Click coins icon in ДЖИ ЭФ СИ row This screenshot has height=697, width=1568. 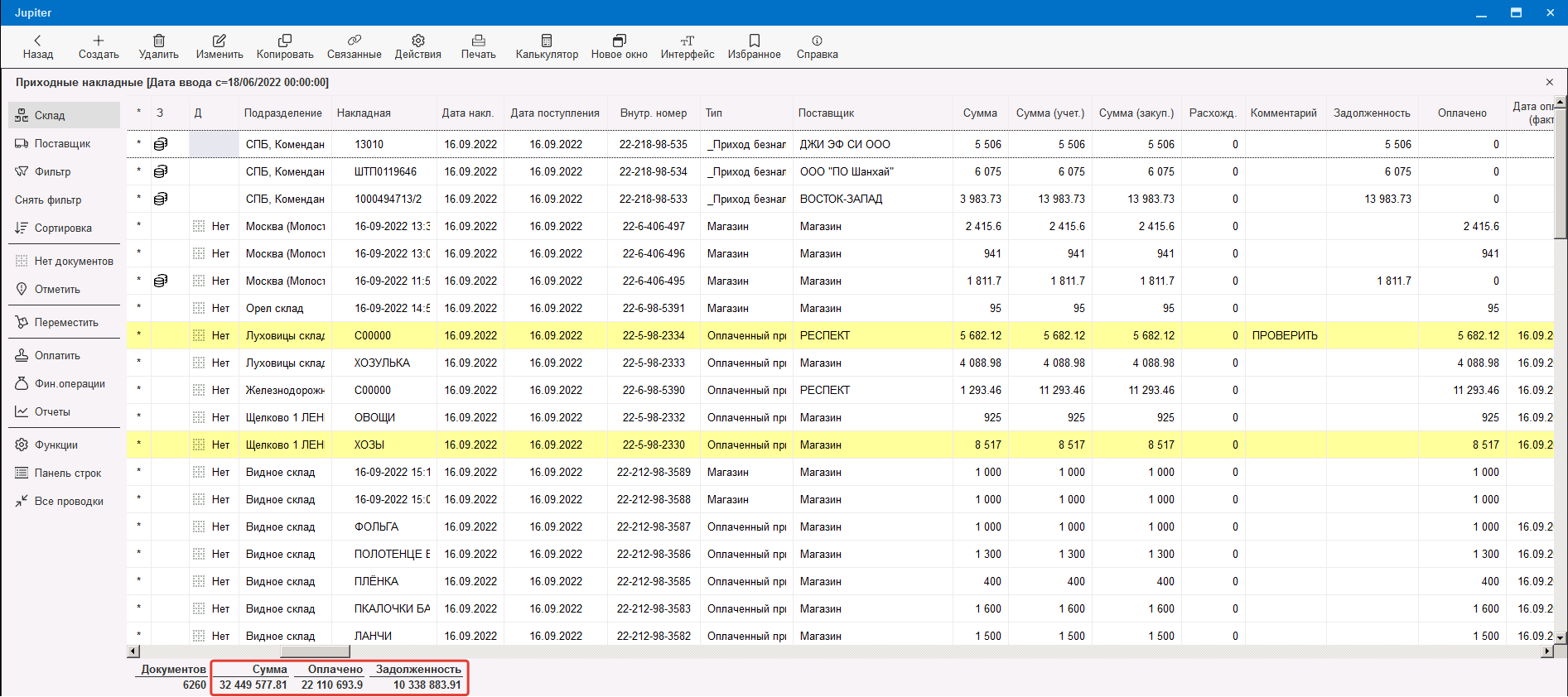coord(161,144)
